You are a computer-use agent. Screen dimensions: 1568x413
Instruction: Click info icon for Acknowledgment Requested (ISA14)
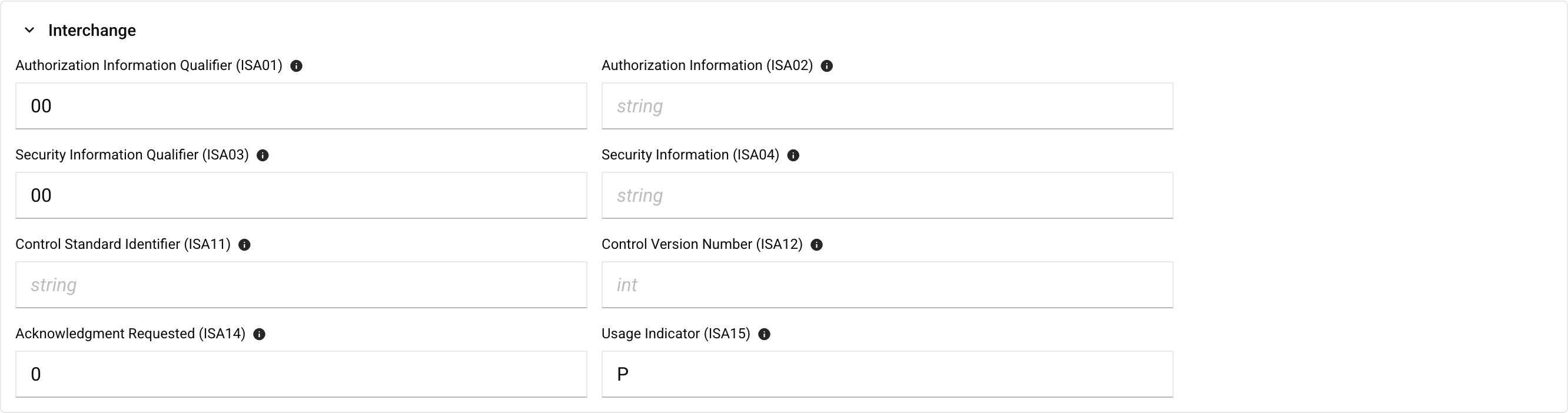(260, 335)
